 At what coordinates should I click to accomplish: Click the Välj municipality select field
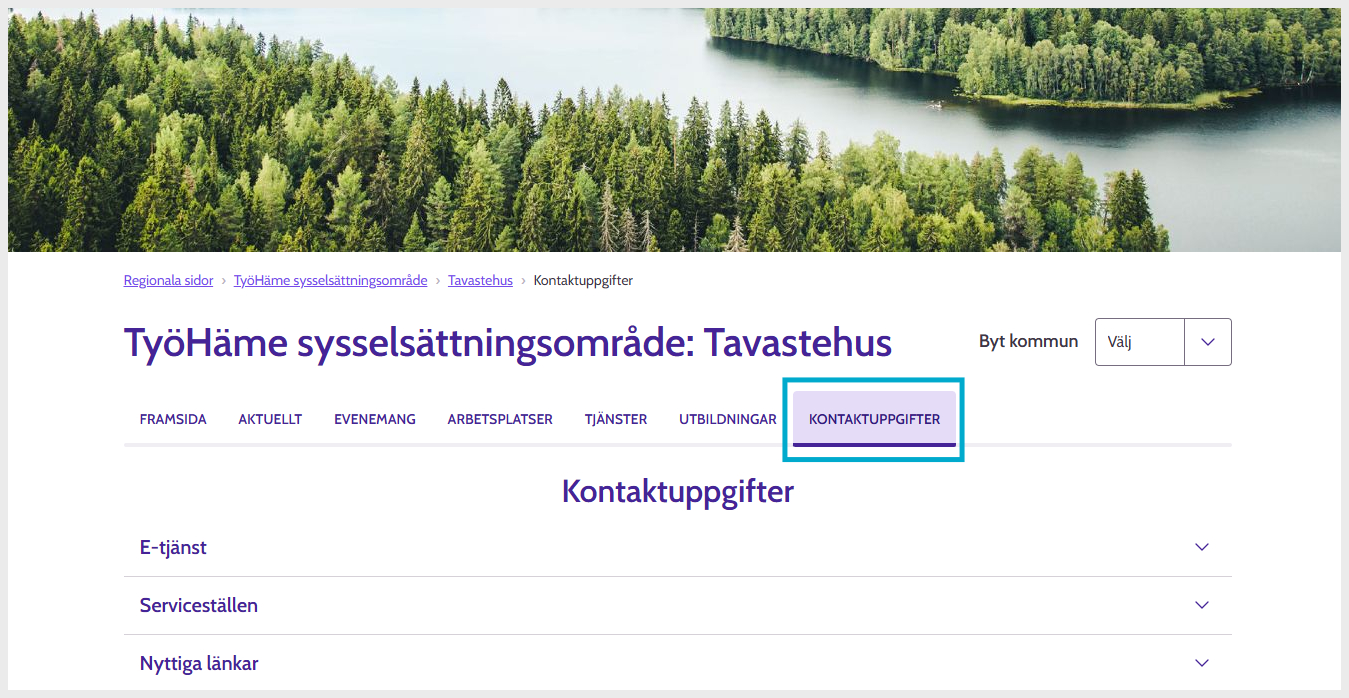tap(1163, 342)
